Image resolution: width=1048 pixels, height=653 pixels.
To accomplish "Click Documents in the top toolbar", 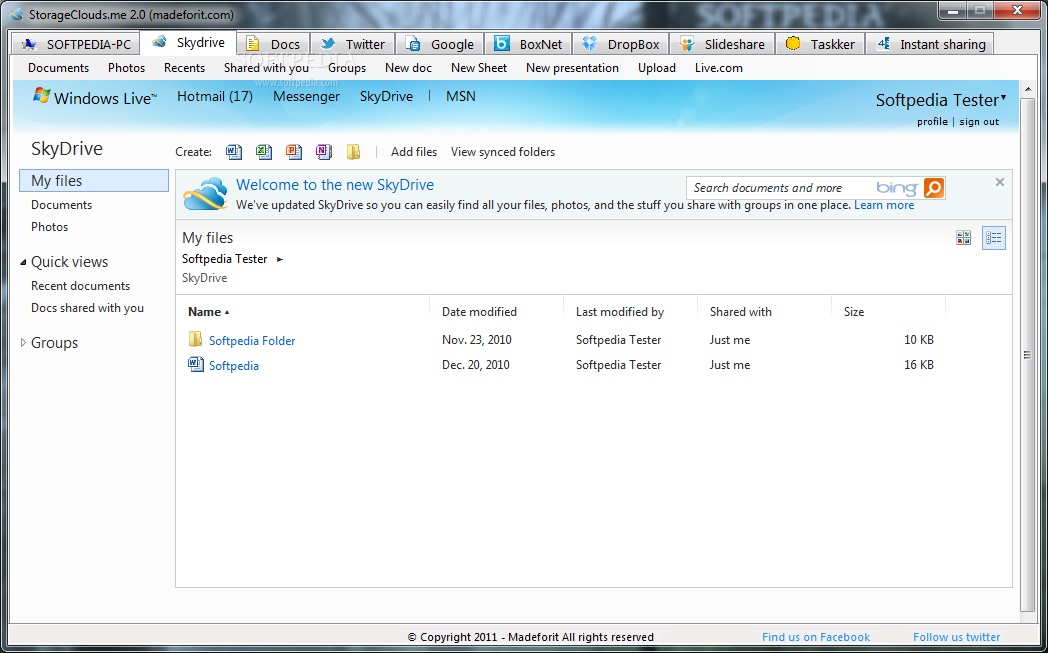I will (x=58, y=68).
